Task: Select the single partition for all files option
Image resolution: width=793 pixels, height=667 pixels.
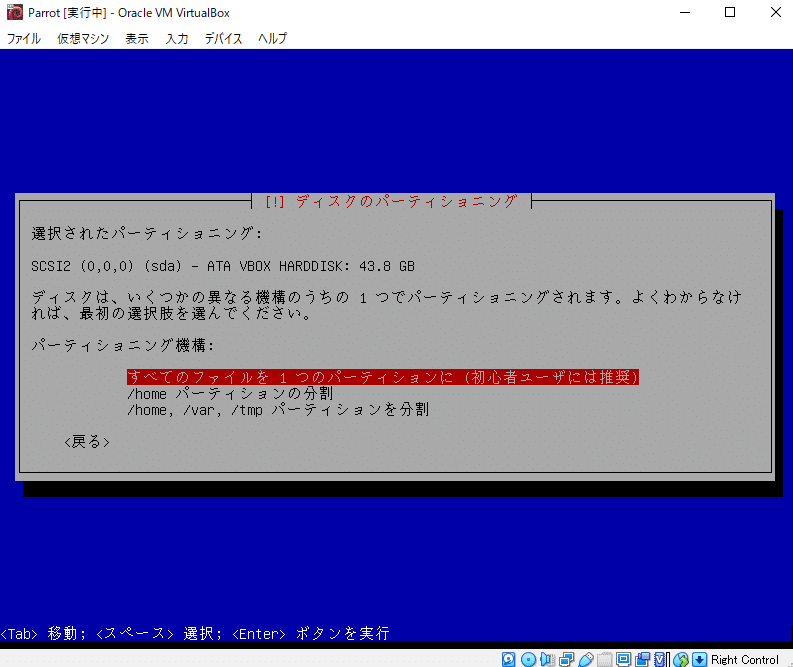Action: pyautogui.click(x=383, y=377)
